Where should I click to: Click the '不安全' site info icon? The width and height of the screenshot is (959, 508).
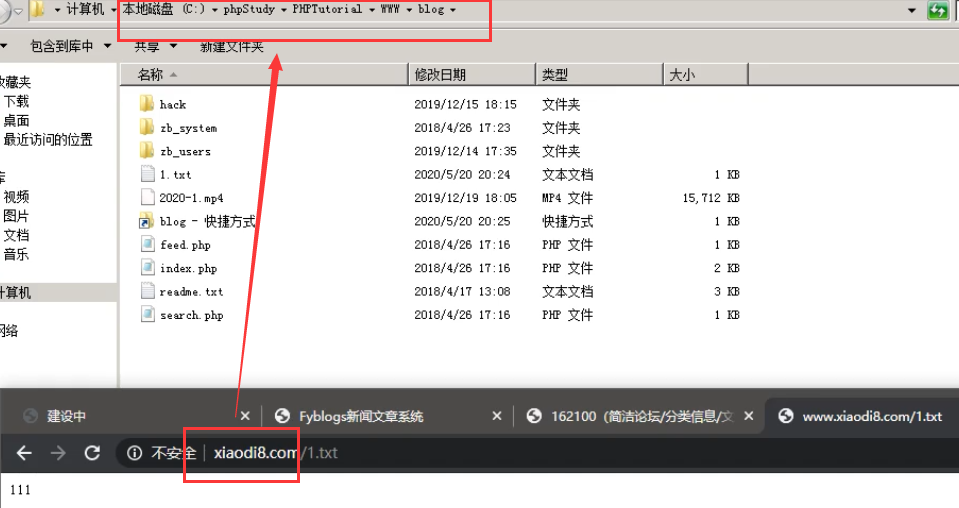(x=134, y=453)
